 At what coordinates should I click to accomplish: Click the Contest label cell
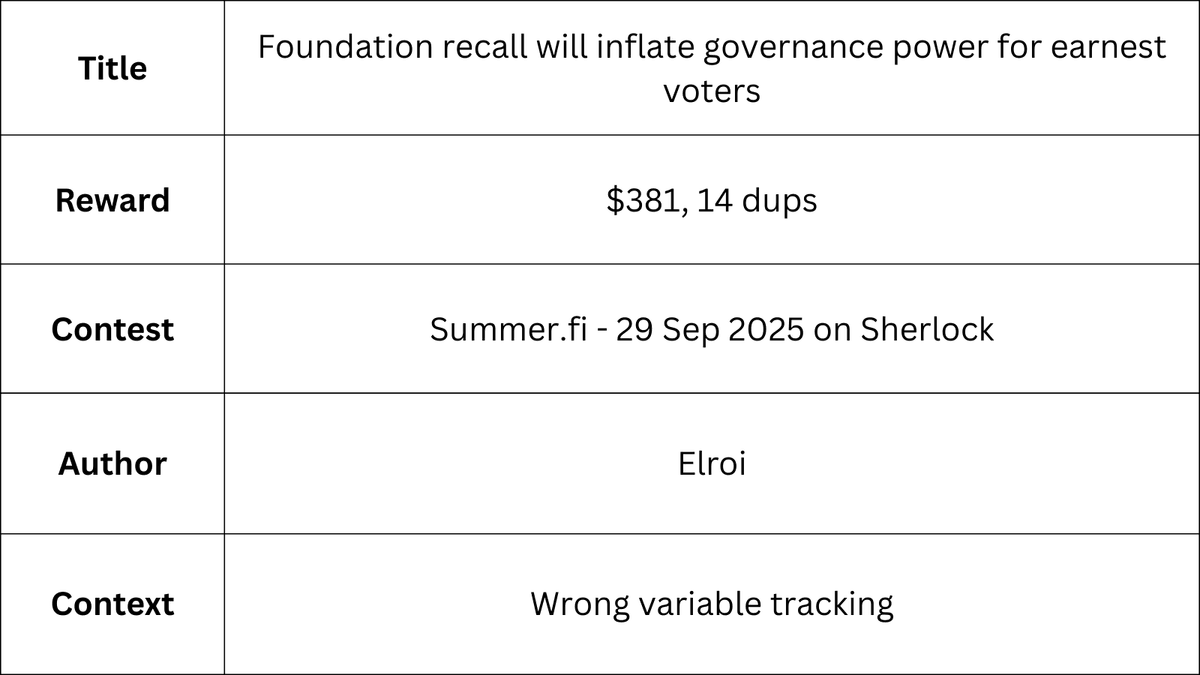coord(112,329)
